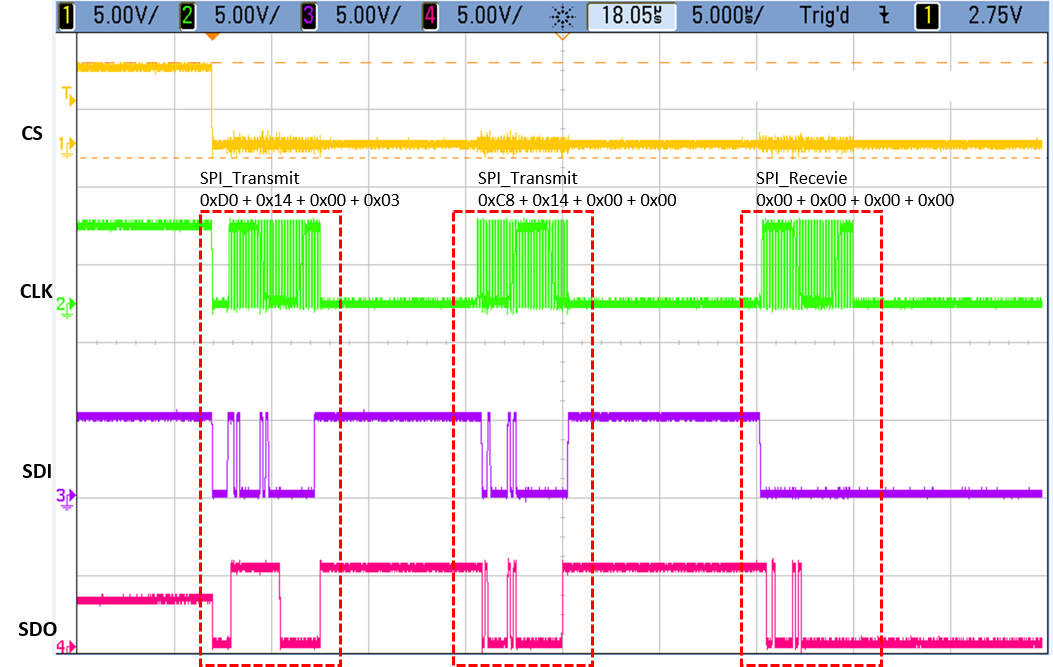This screenshot has height=667, width=1053.
Task: Click the trigger source channel badge
Action: [926, 16]
